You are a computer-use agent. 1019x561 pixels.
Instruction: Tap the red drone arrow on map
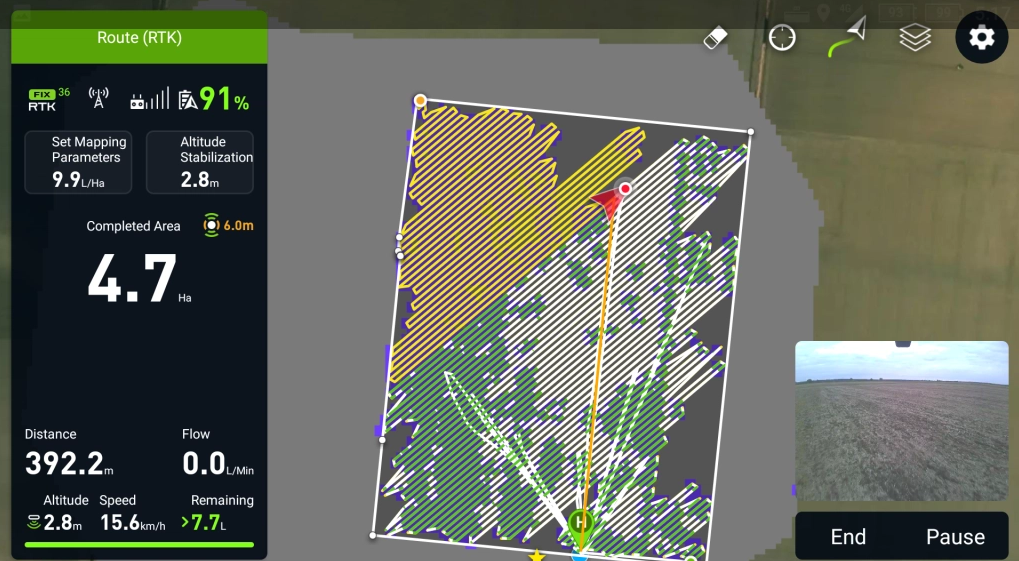(608, 203)
